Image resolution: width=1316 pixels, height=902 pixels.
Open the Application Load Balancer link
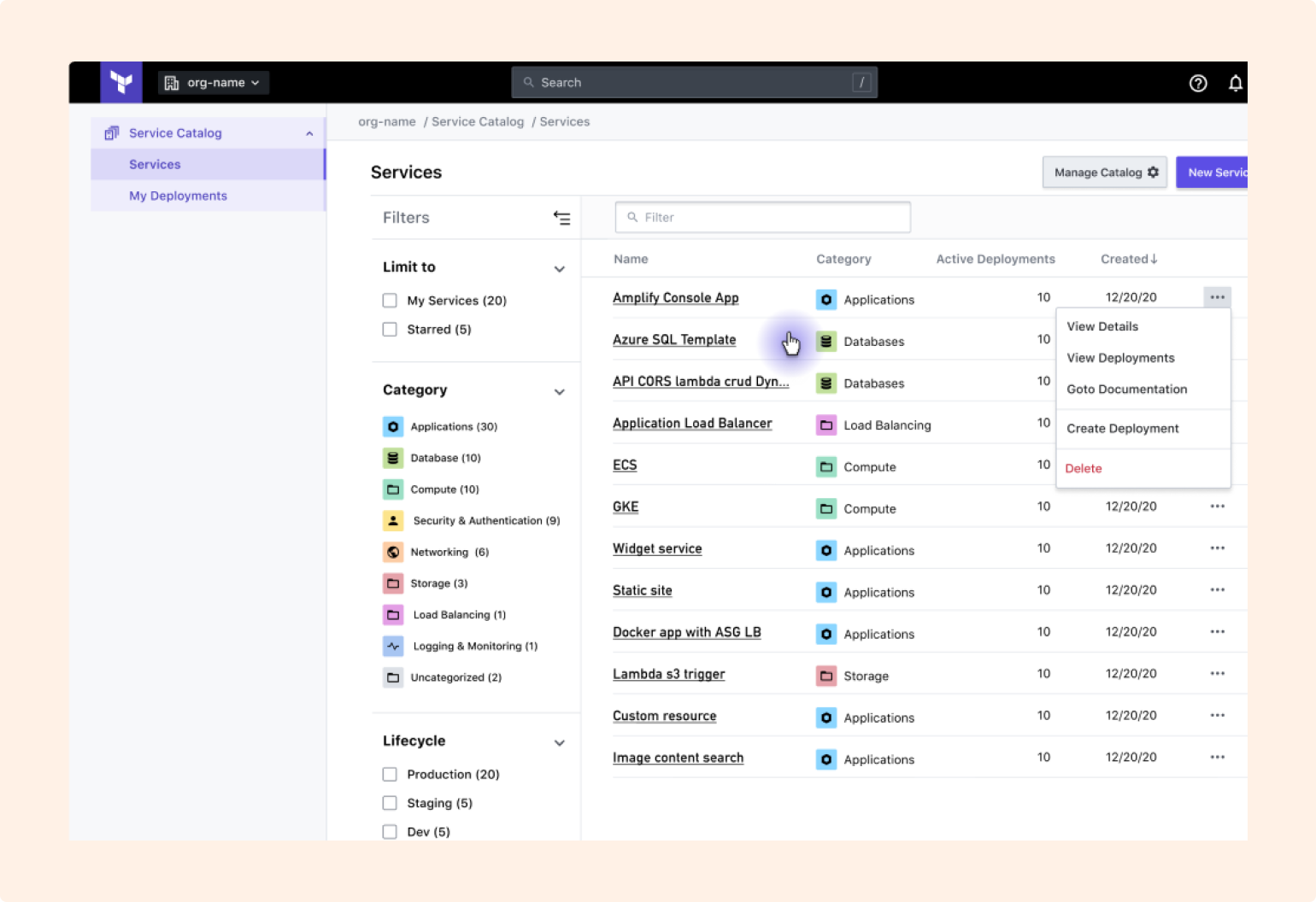coord(692,424)
